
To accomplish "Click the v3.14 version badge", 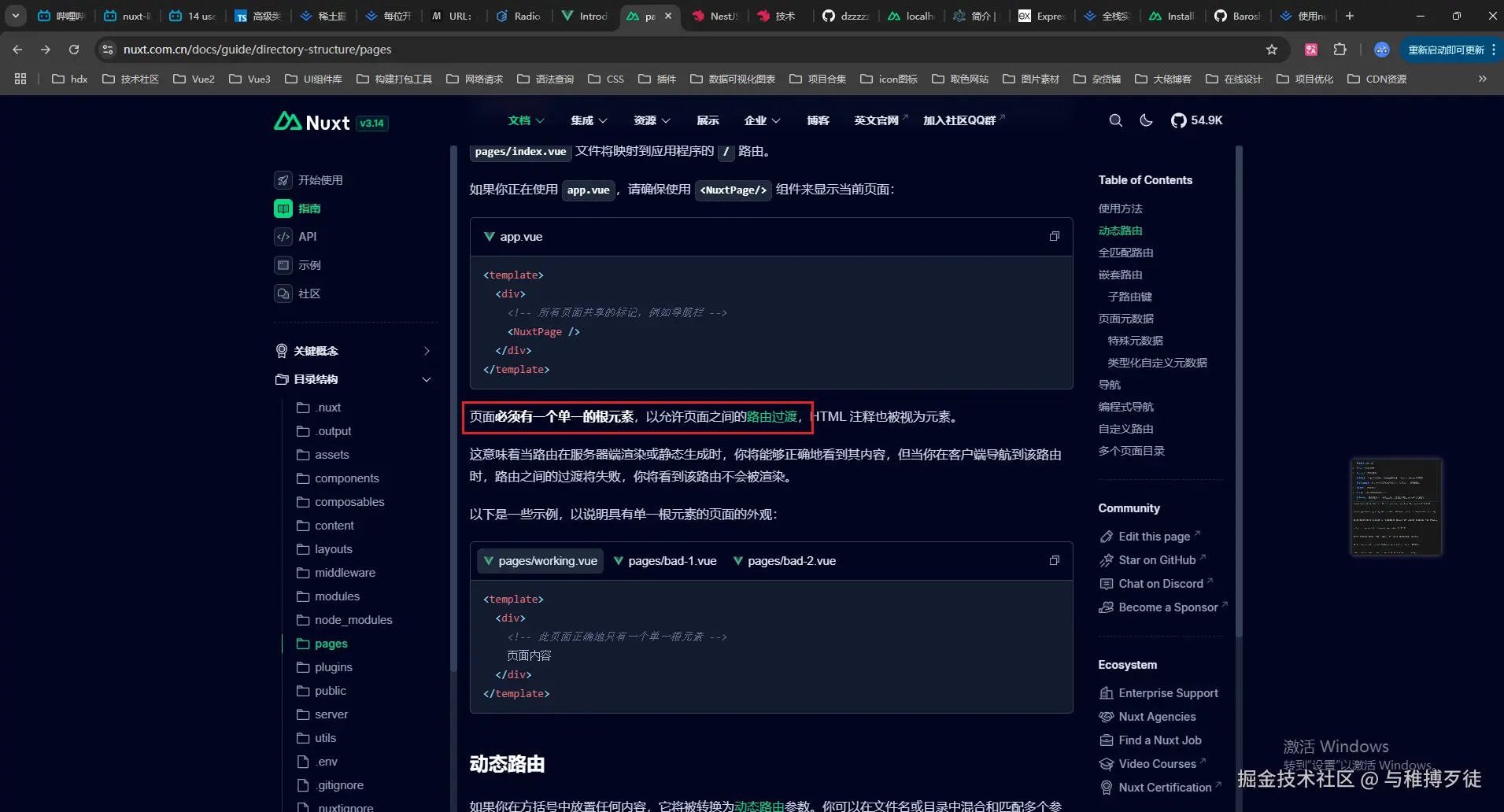I will (x=371, y=123).
